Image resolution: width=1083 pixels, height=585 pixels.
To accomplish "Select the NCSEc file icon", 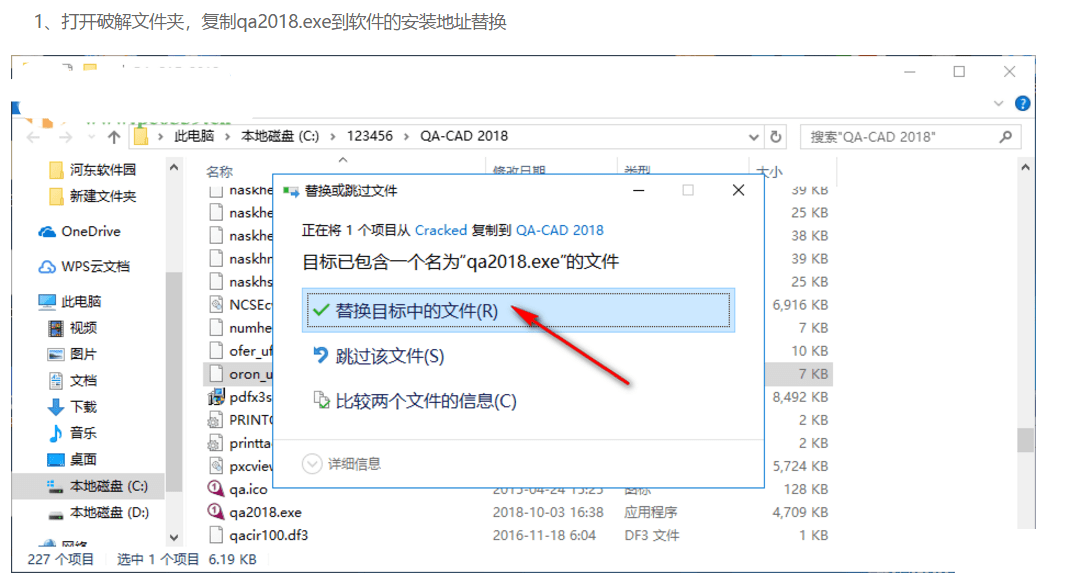I will point(216,305).
